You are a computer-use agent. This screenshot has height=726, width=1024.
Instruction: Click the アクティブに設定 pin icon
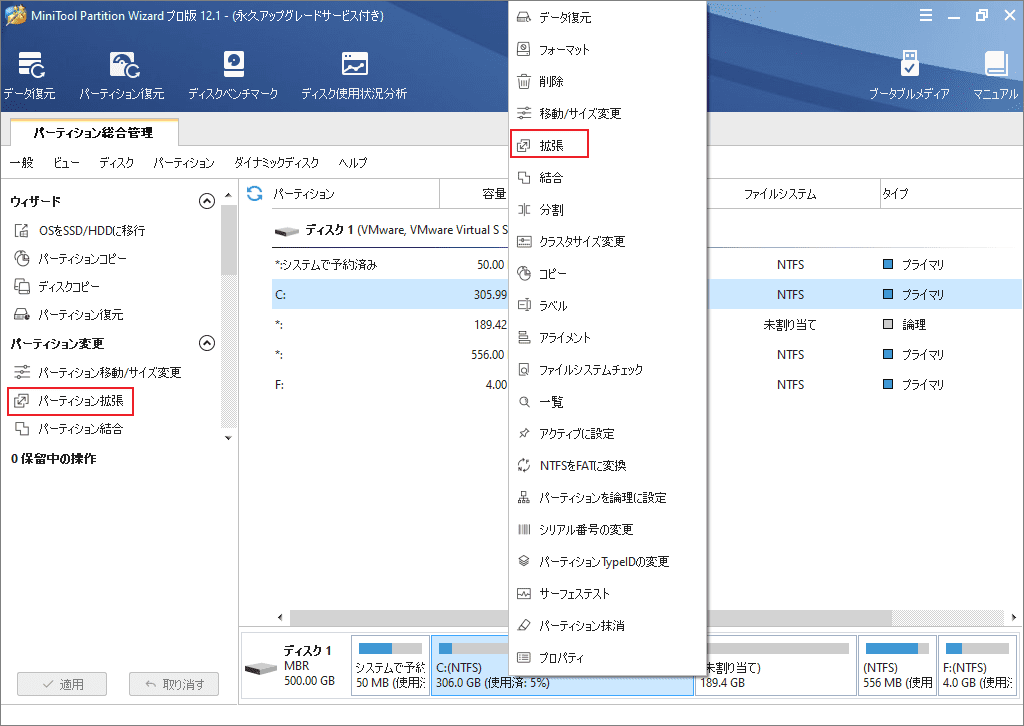click(x=524, y=434)
